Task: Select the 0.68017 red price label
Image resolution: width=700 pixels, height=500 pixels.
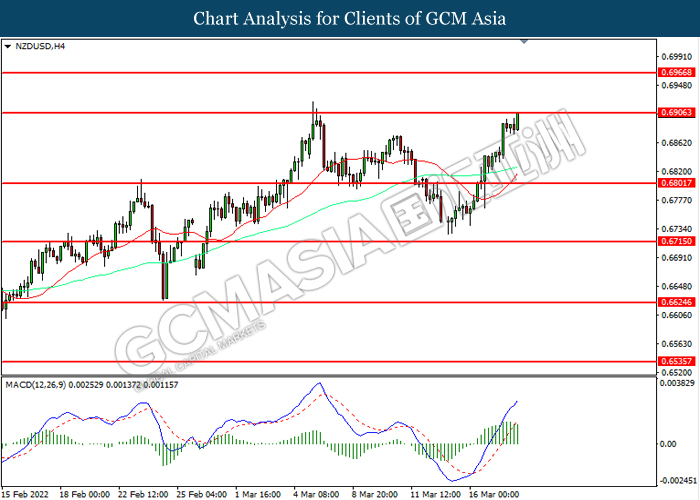Action: pyautogui.click(x=676, y=183)
